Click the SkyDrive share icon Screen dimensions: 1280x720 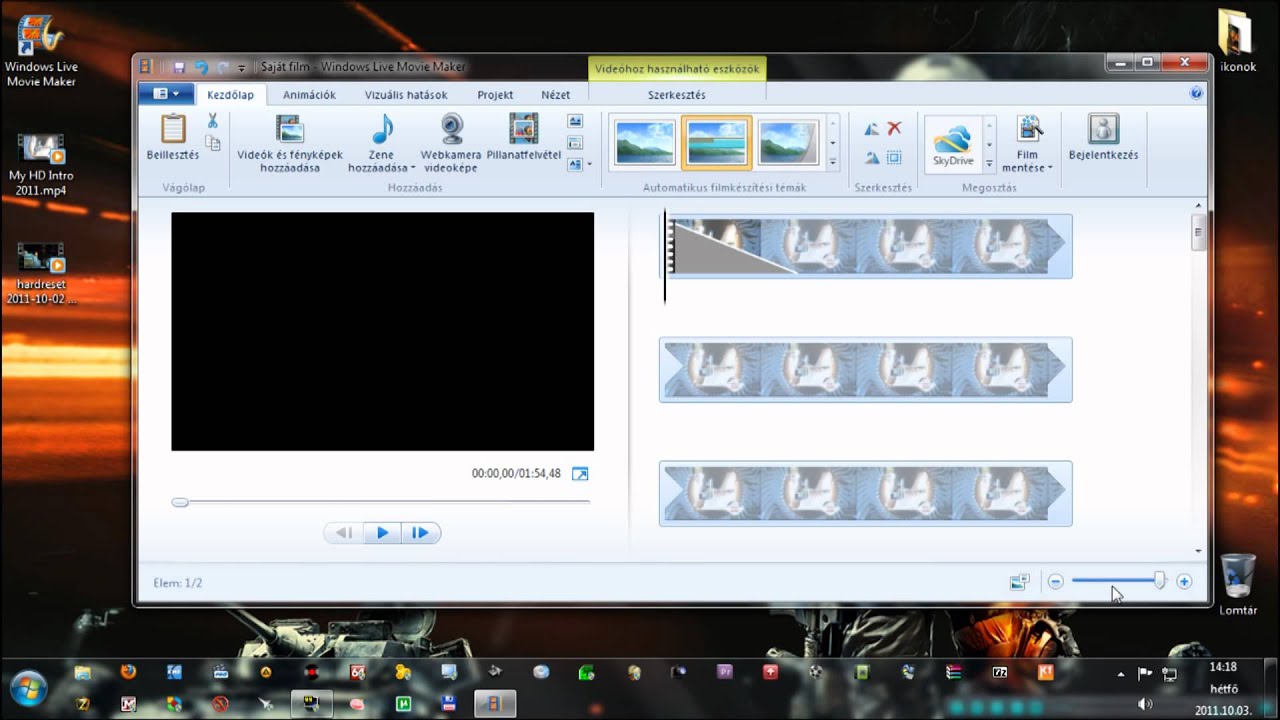point(953,143)
